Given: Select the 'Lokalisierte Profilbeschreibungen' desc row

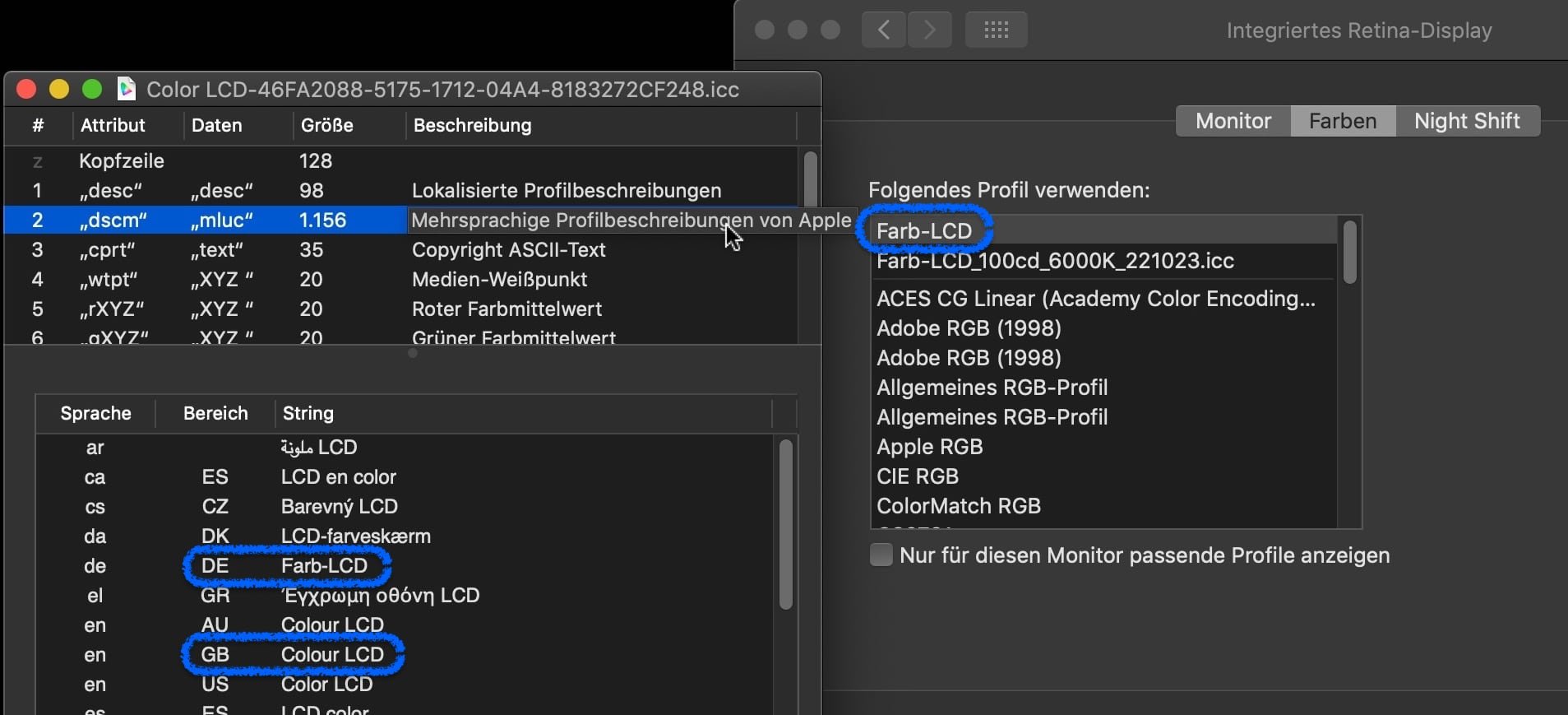Looking at the screenshot, I should pyautogui.click(x=401, y=190).
